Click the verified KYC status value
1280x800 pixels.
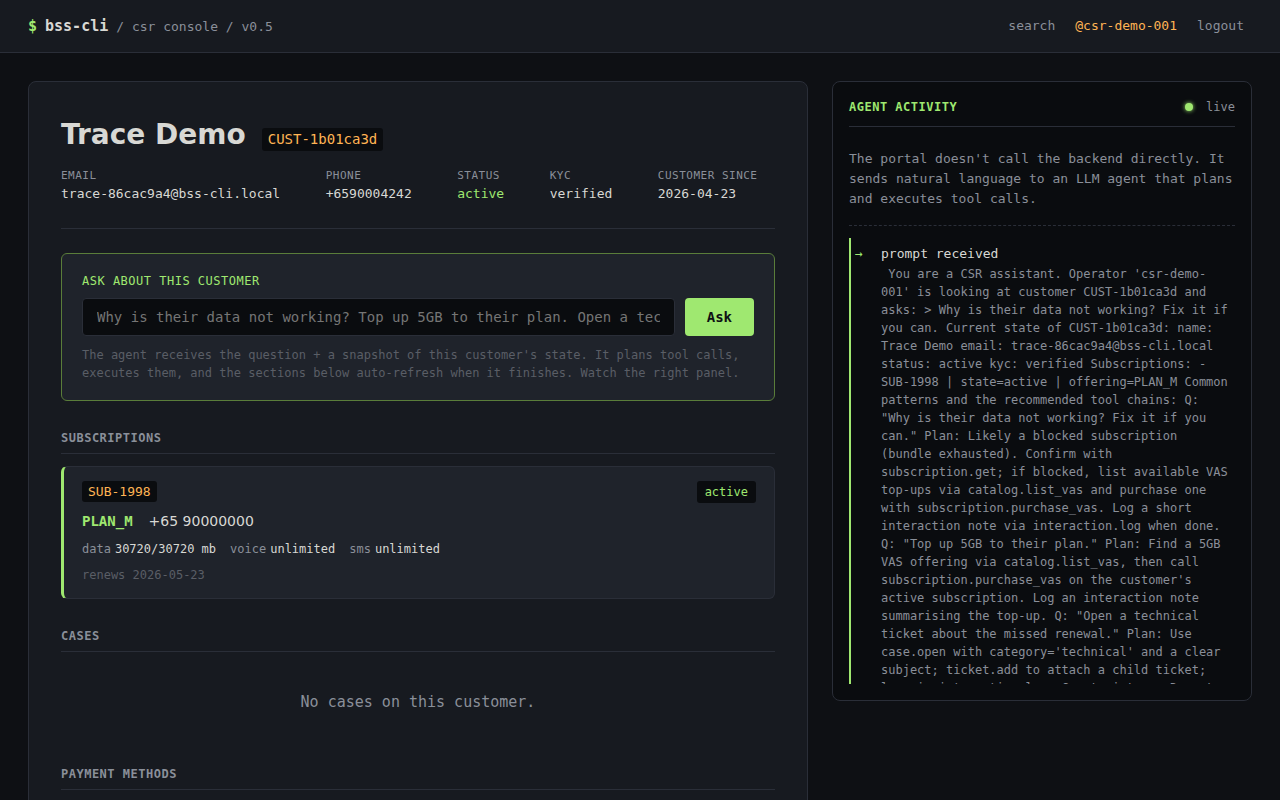pos(580,194)
